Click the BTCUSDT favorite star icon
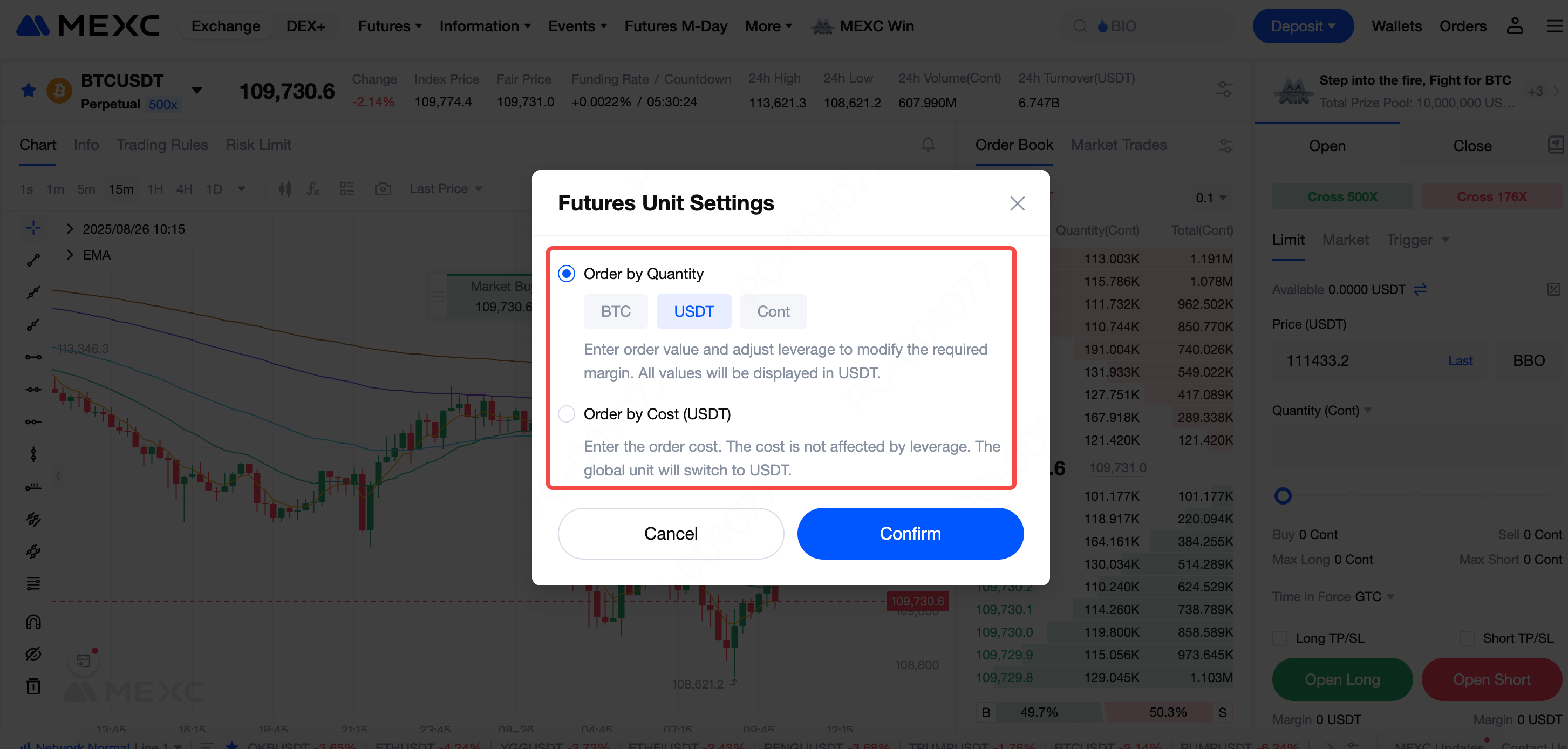1568x749 pixels. (x=28, y=91)
